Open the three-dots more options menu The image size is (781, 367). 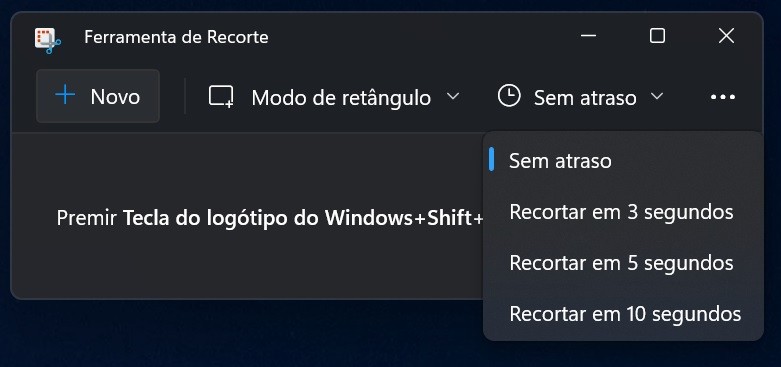click(x=723, y=97)
